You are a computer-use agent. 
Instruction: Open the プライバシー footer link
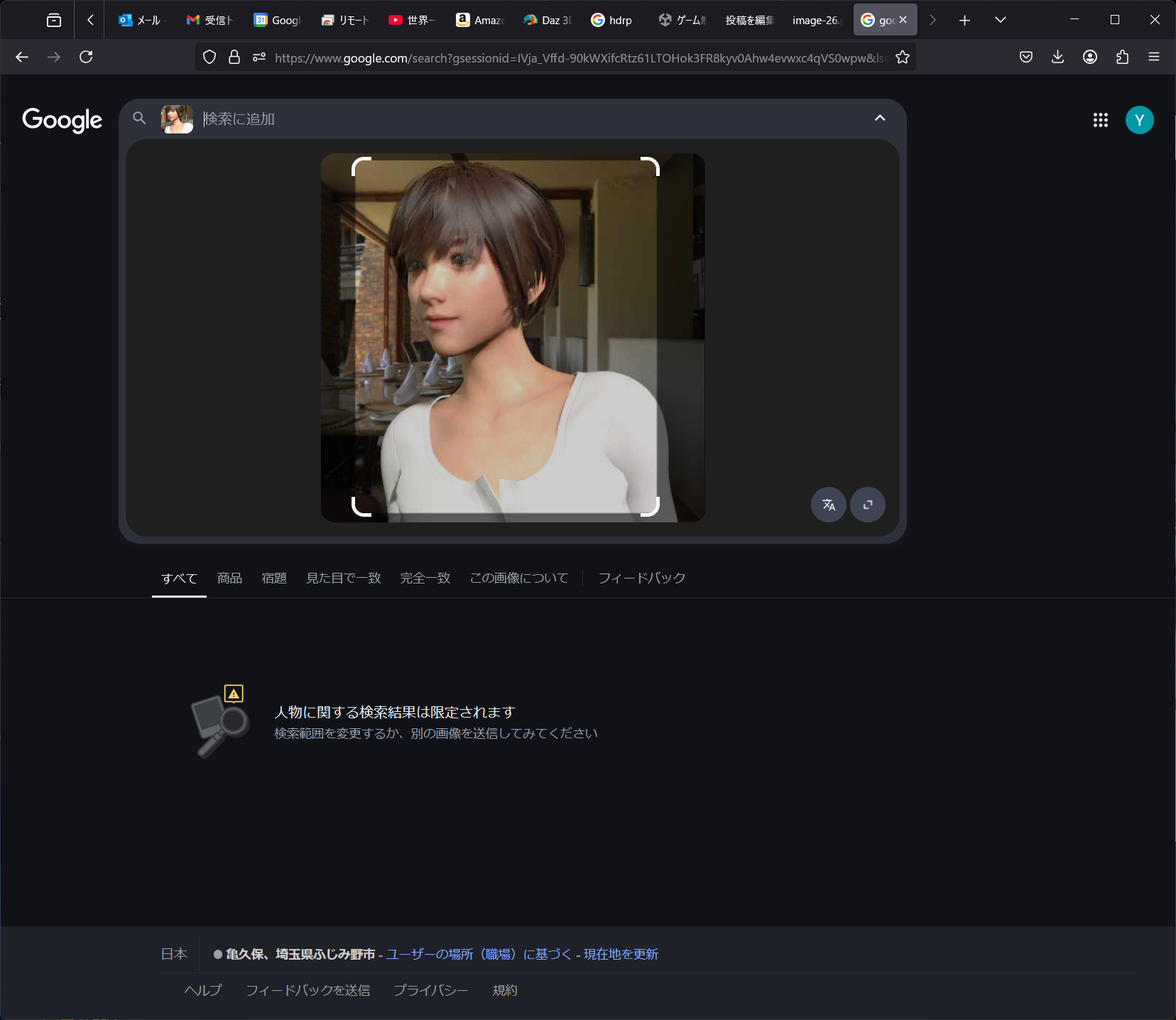[430, 990]
